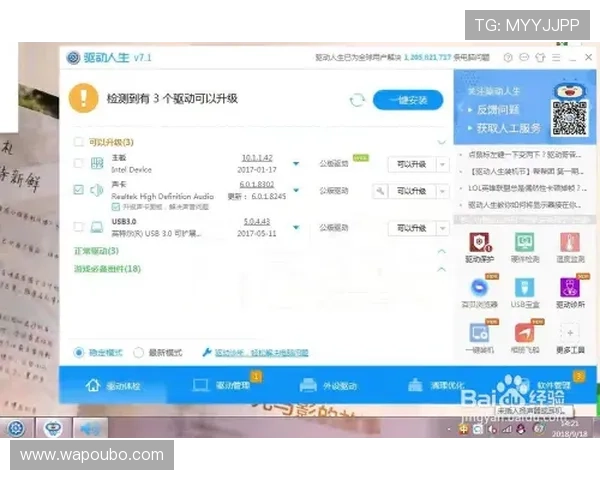
Task: Open the 硬件检测 tool
Action: pyautogui.click(x=525, y=242)
